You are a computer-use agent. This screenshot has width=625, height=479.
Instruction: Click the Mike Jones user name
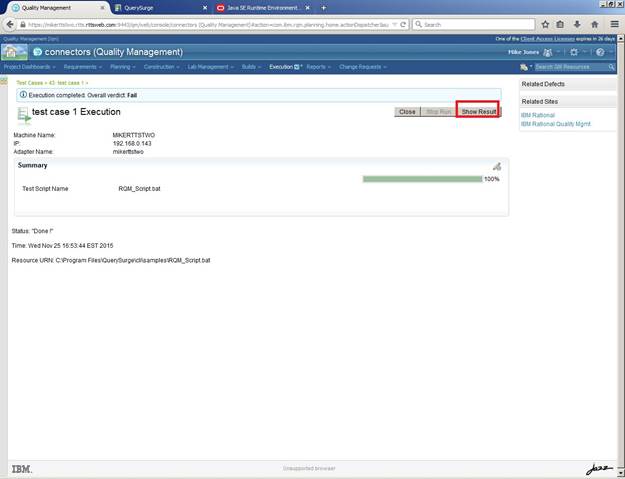point(523,52)
